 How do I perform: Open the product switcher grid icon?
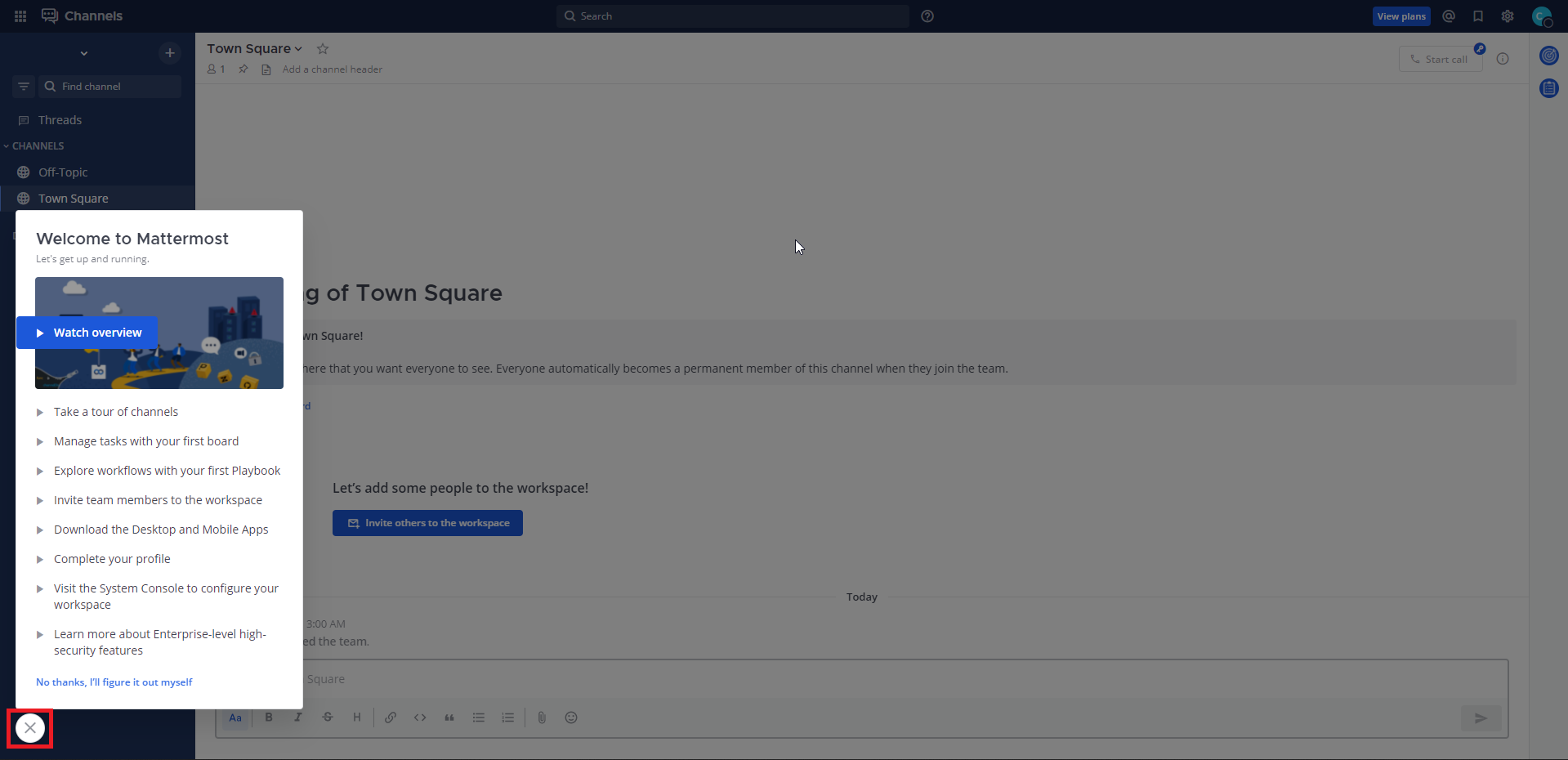[20, 16]
